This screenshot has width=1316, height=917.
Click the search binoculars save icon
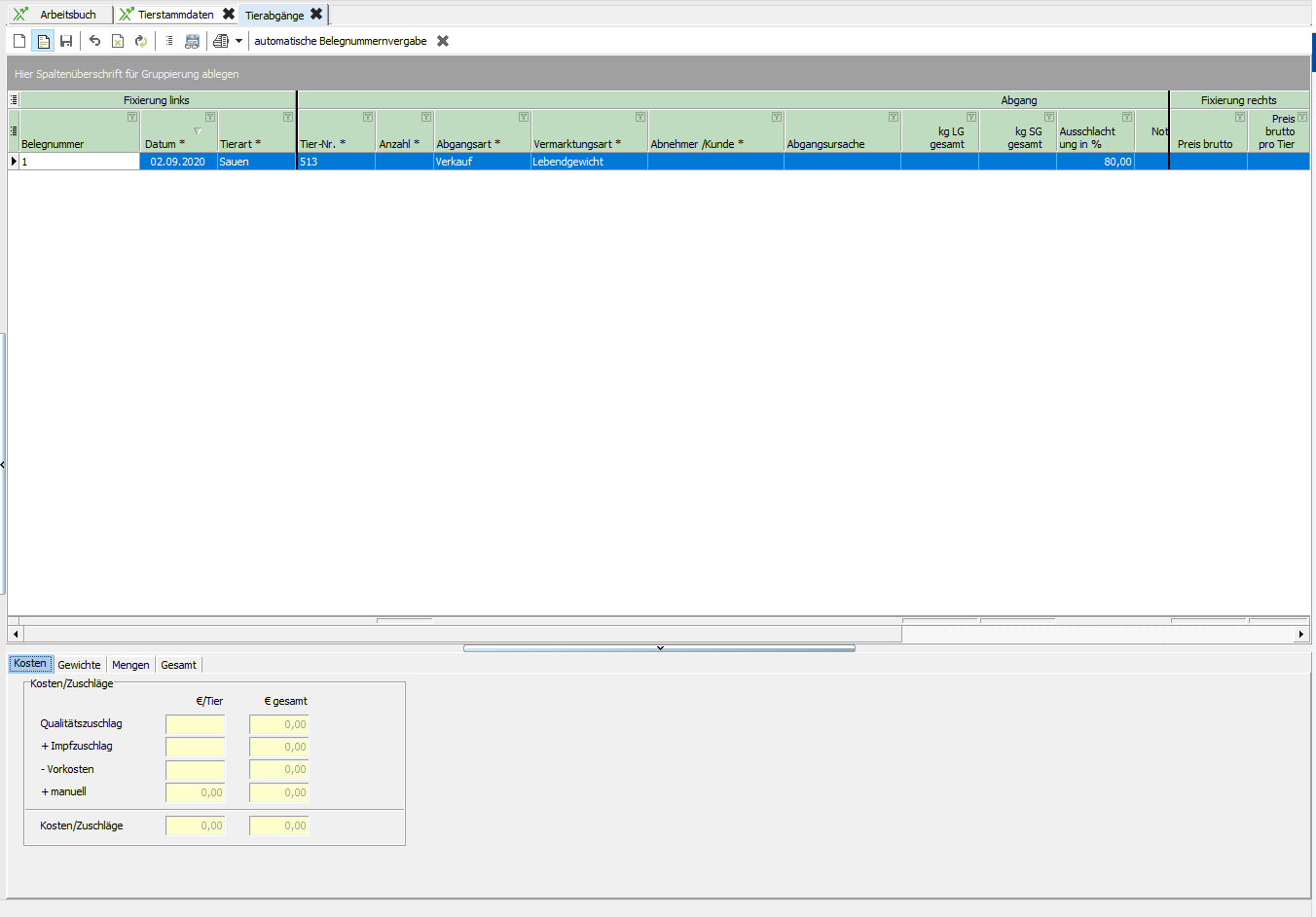coord(192,41)
